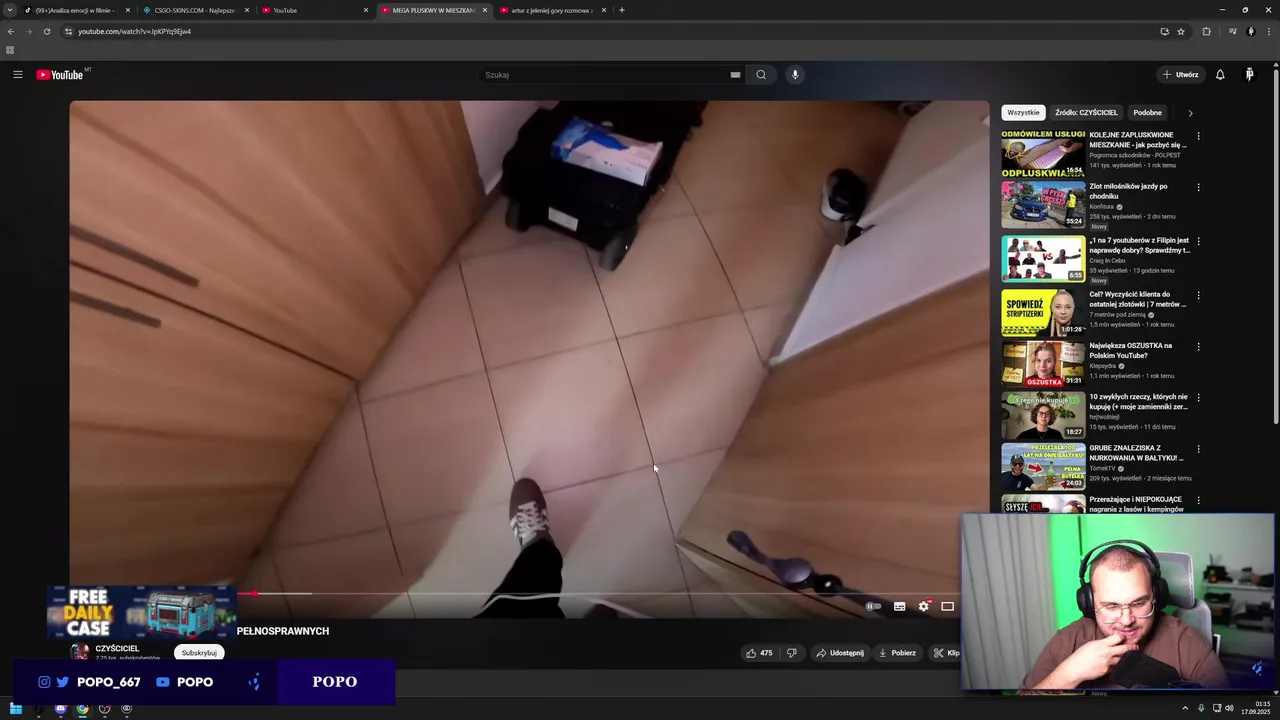Viewport: 1280px width, 720px height.
Task: Click the FREE DAILY CASE ad banner
Action: click(x=141, y=612)
